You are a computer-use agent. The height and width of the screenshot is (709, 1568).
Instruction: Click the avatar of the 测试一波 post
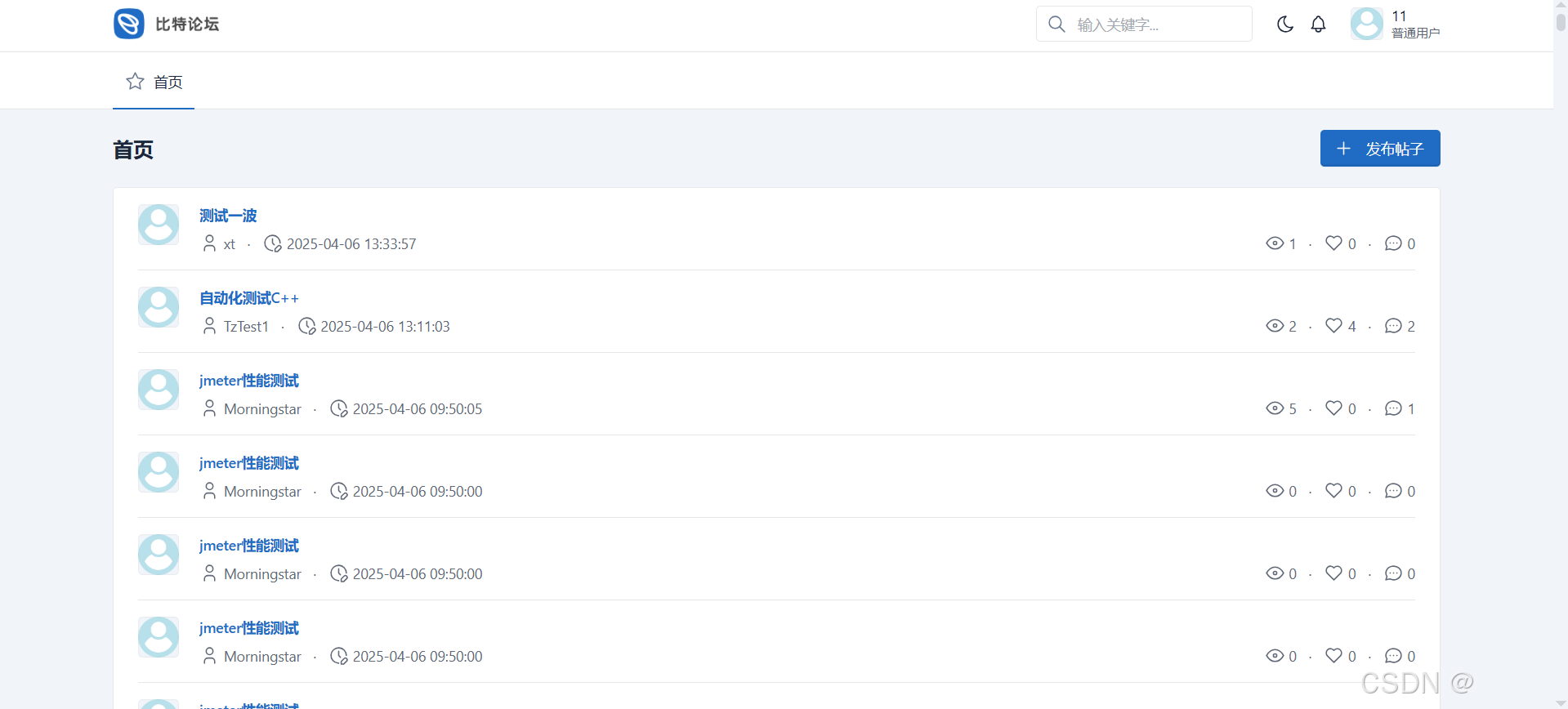(x=159, y=225)
